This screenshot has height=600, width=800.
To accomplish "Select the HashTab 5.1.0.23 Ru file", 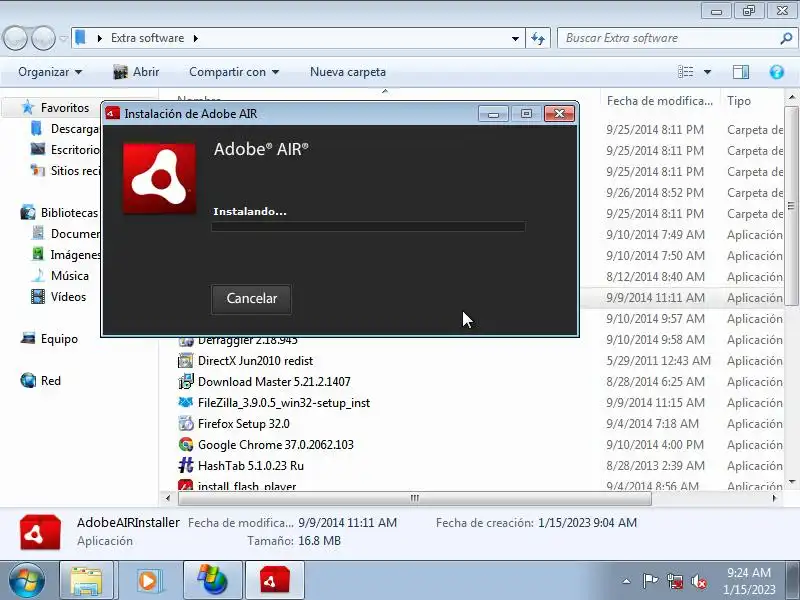I will point(251,465).
